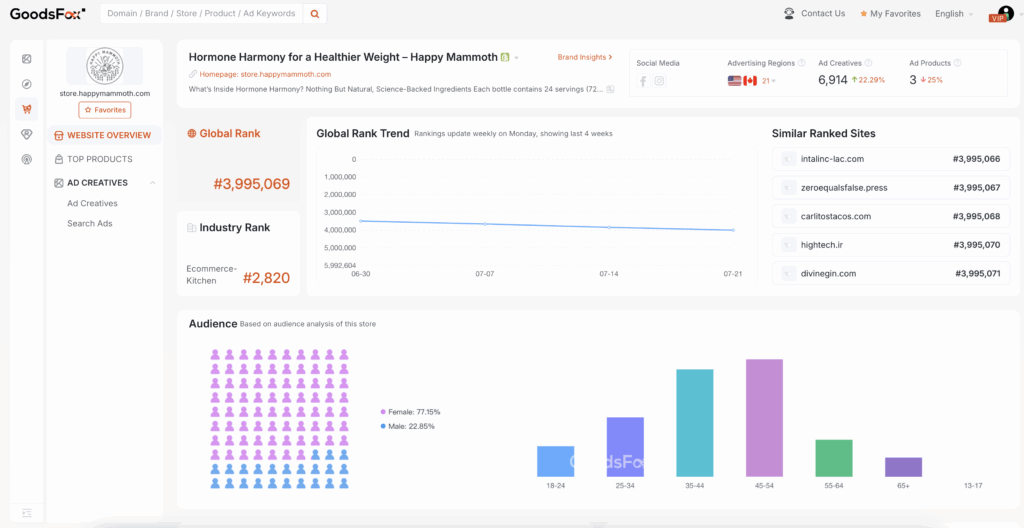Click the Favorites button under store logo

(104, 110)
